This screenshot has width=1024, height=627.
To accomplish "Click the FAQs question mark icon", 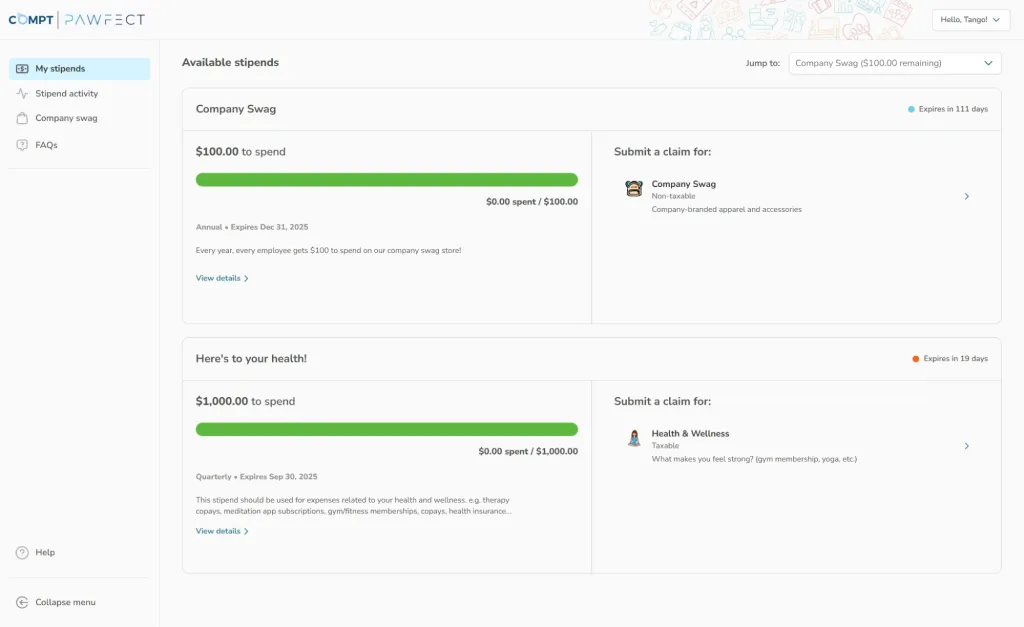I will pos(22,145).
